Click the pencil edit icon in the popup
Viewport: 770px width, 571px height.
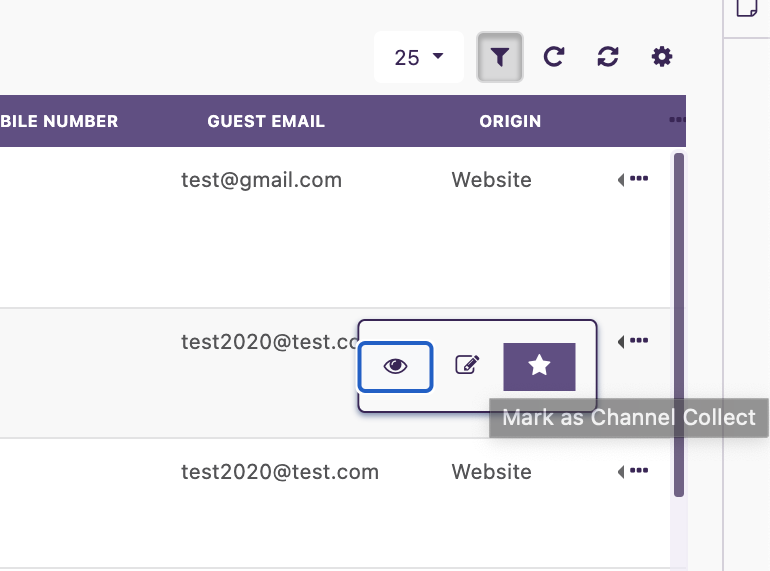pos(467,365)
